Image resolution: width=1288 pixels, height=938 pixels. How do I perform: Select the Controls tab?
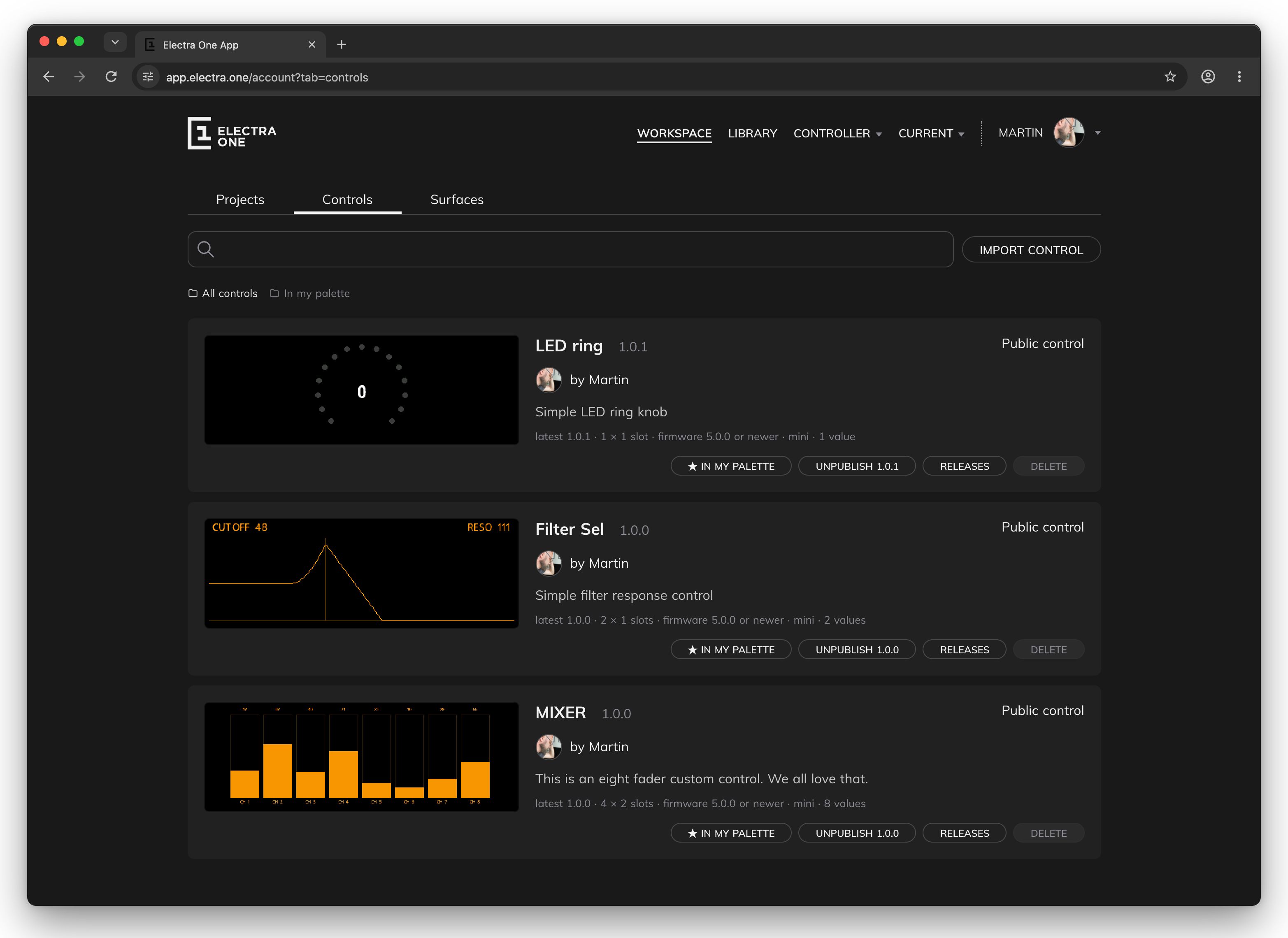(348, 199)
